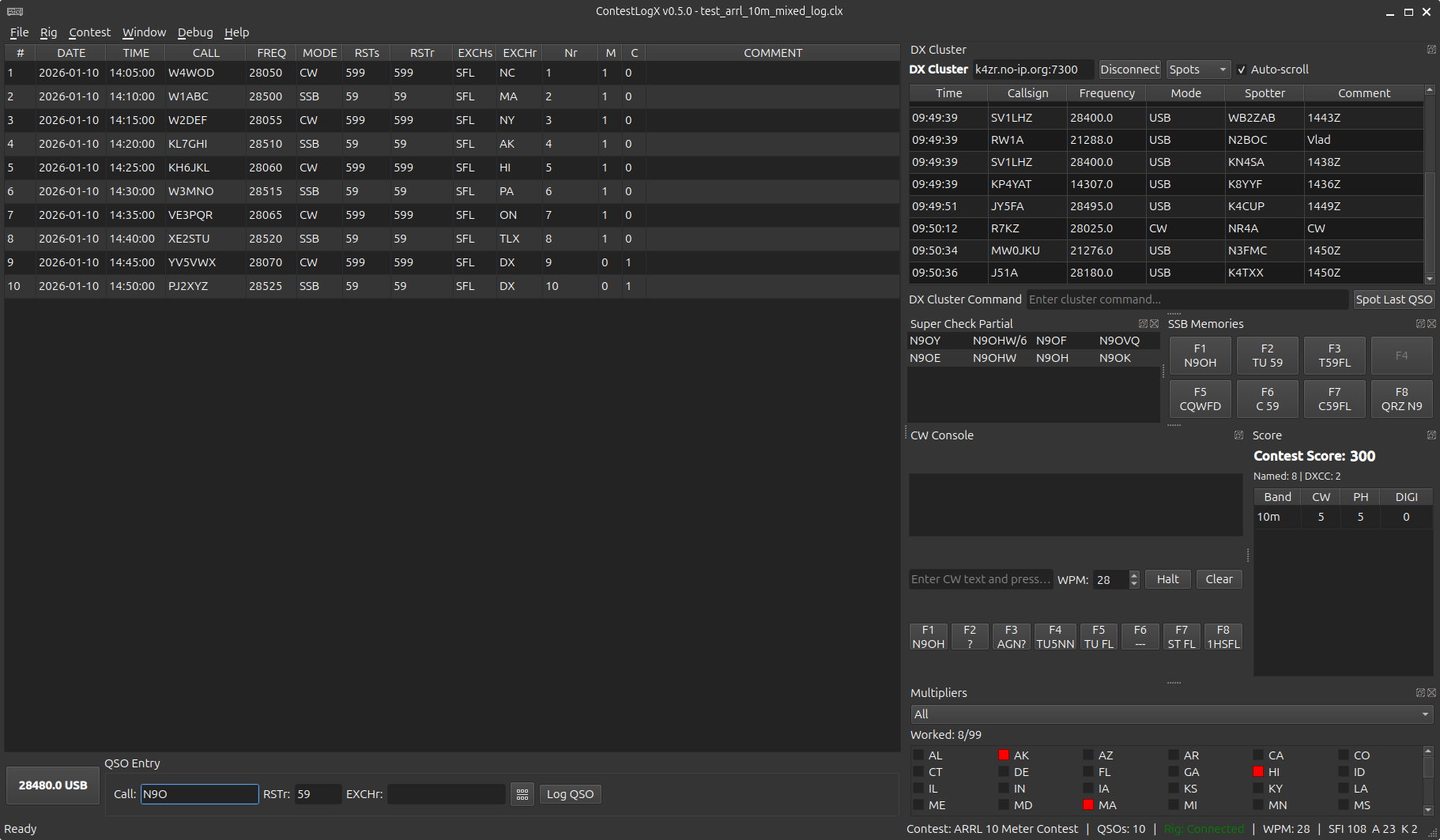Image resolution: width=1440 pixels, height=840 pixels.
Task: Click the Disconnect button
Action: click(x=1129, y=70)
